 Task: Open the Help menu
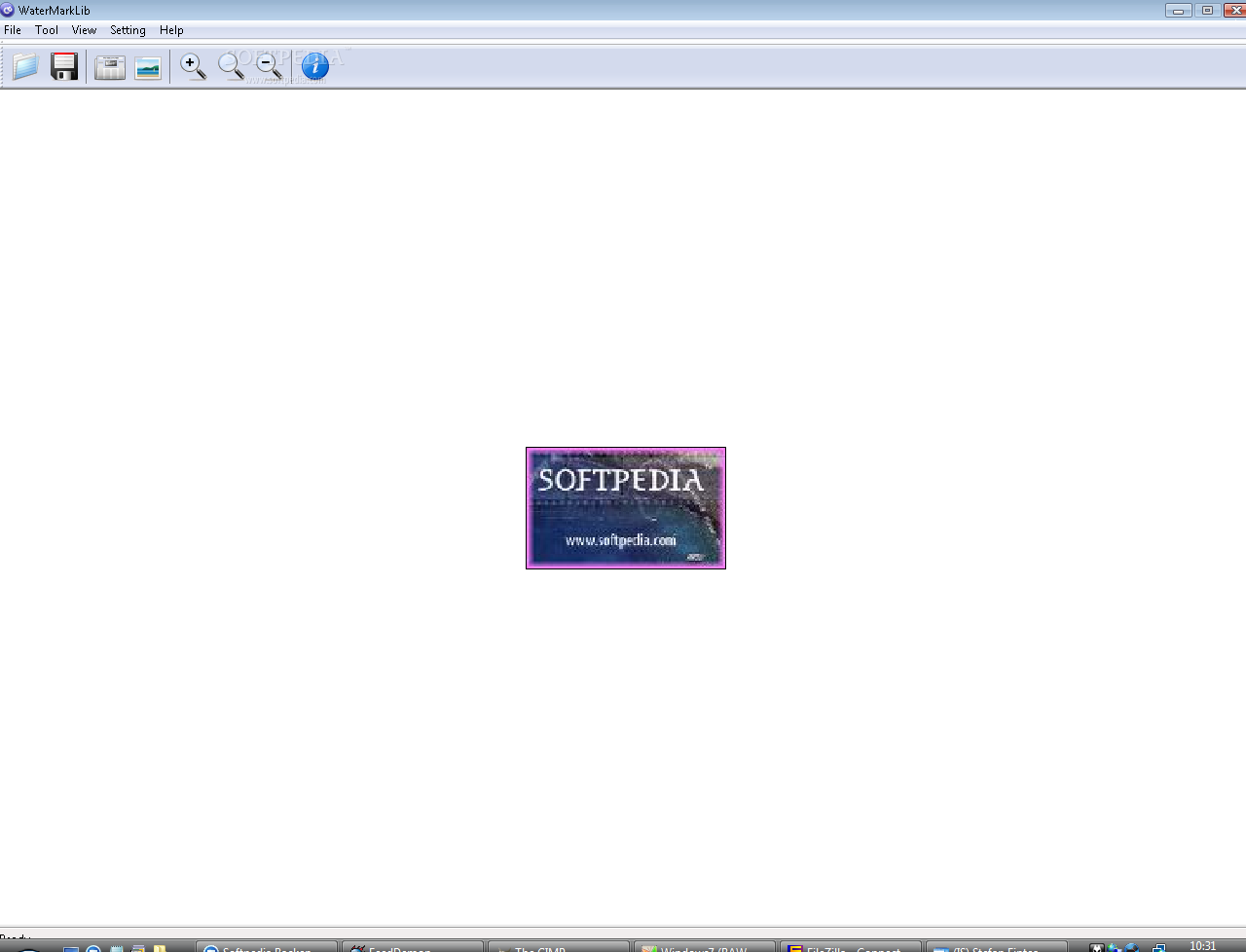171,30
